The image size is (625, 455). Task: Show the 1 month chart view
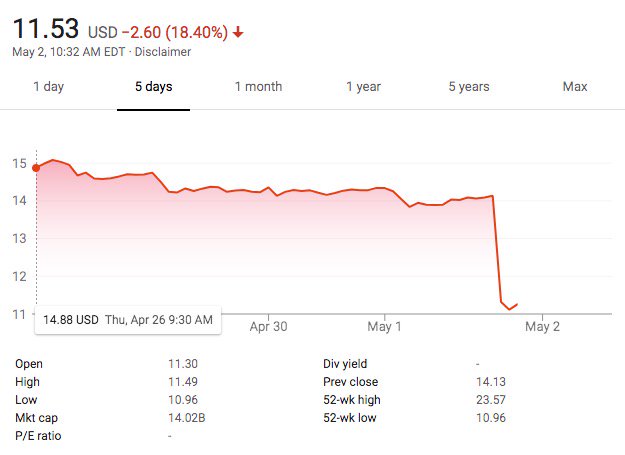pyautogui.click(x=258, y=87)
